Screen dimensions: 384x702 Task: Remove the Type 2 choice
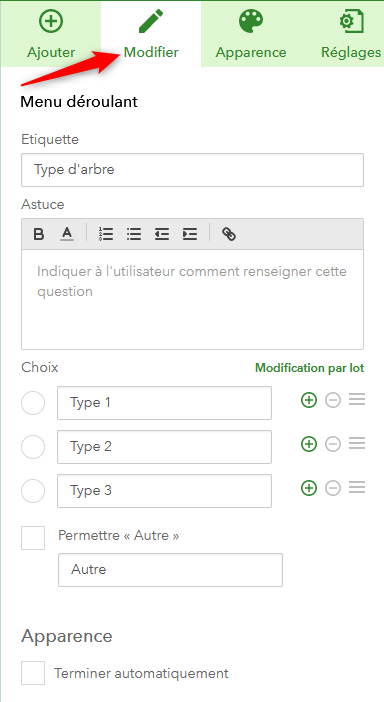(x=333, y=444)
